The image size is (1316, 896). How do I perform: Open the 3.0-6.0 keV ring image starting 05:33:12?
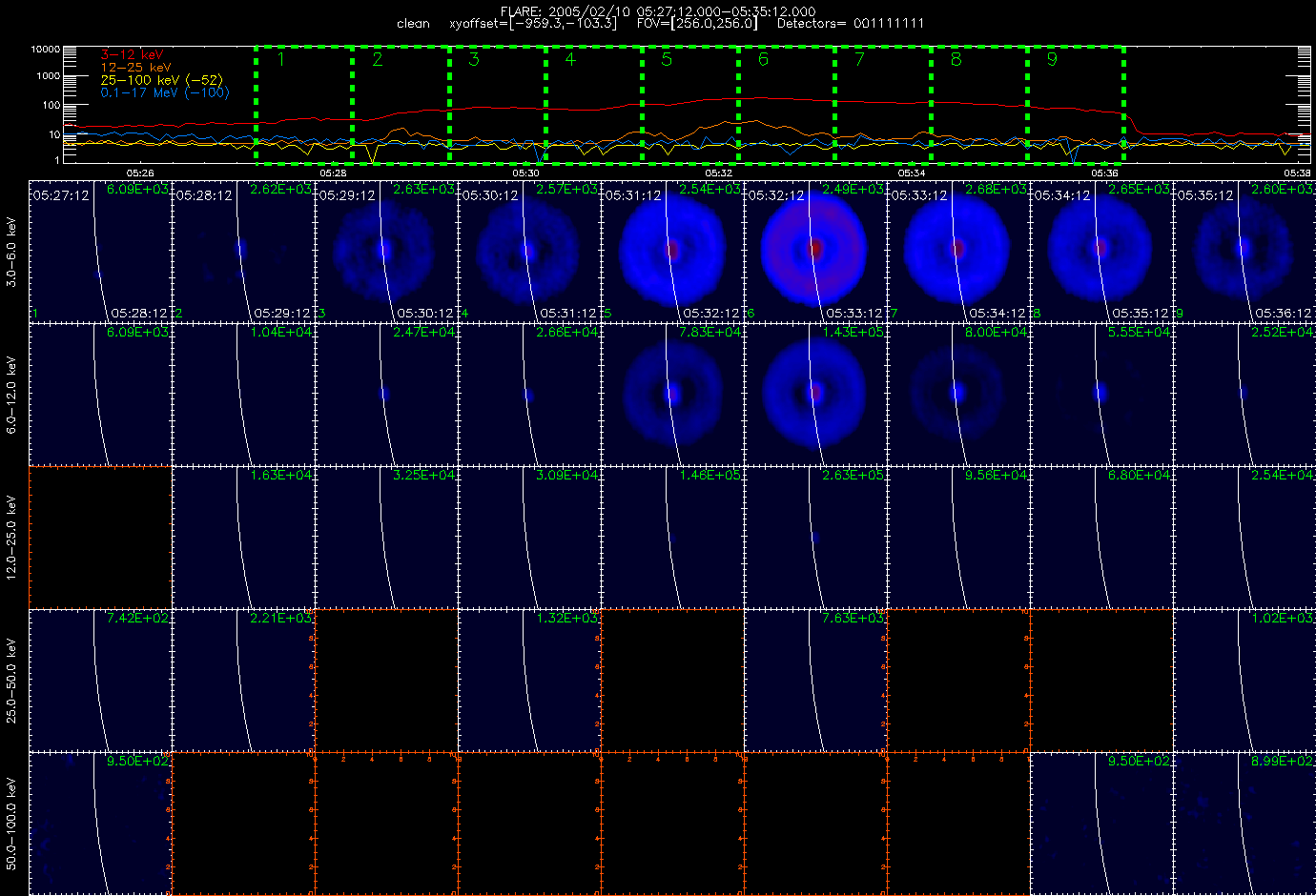956,250
